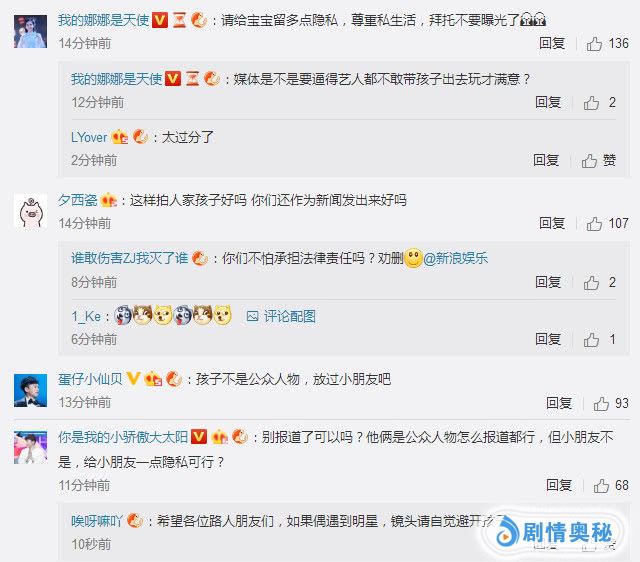Click thumbs-up on LYover's reply

tap(589, 161)
